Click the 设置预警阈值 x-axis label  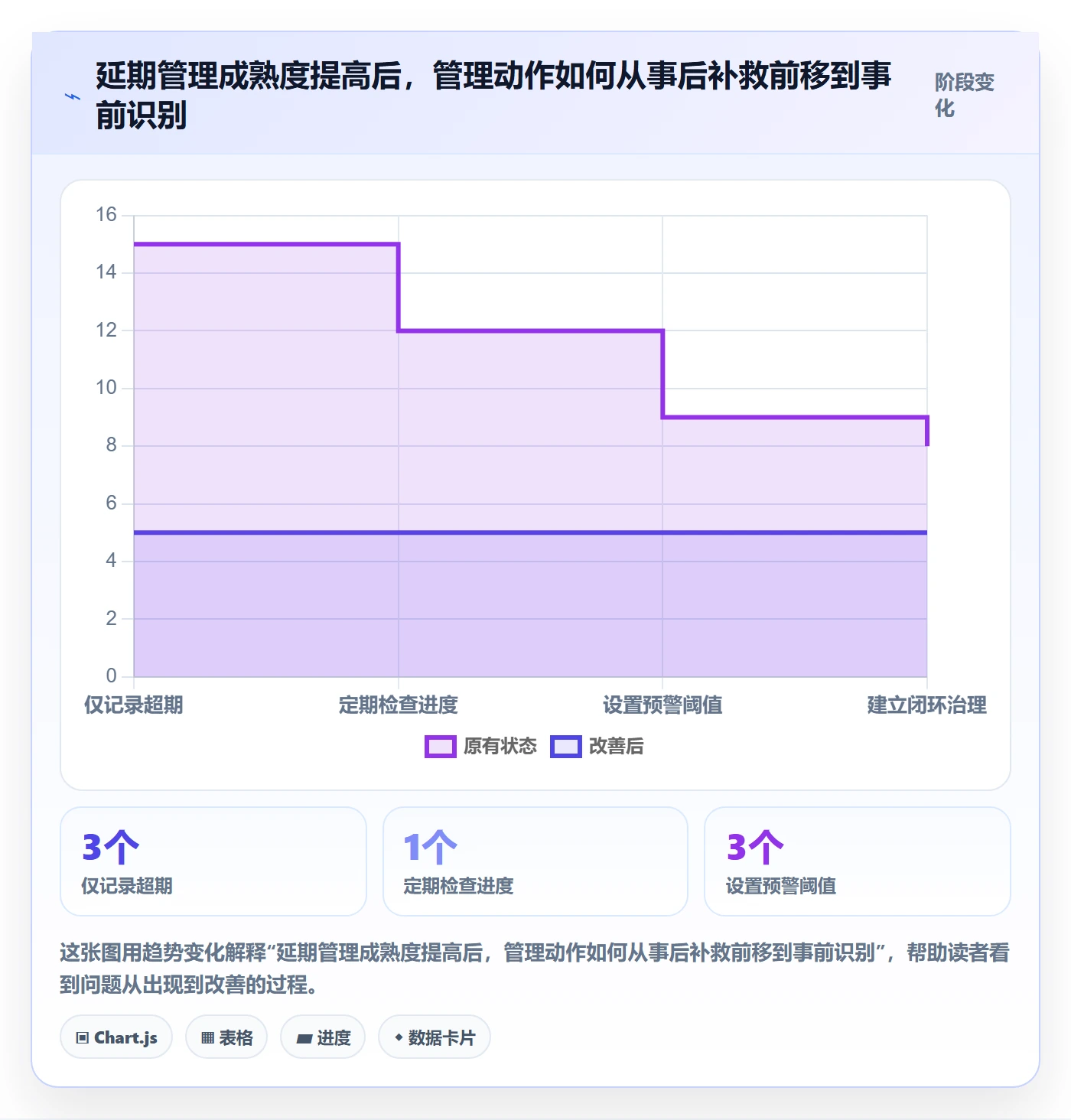[x=662, y=705]
